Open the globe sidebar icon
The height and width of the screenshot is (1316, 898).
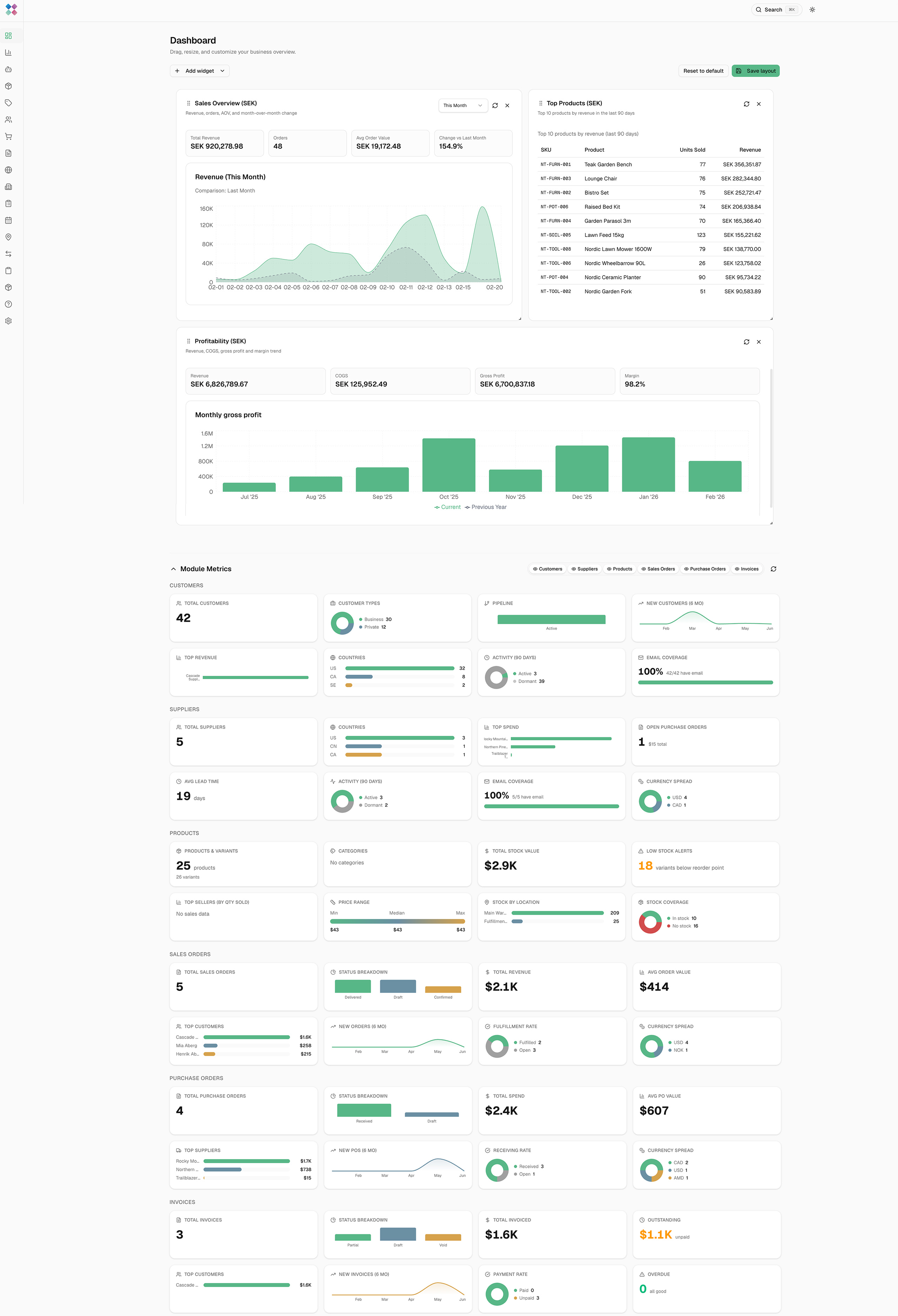coord(8,170)
